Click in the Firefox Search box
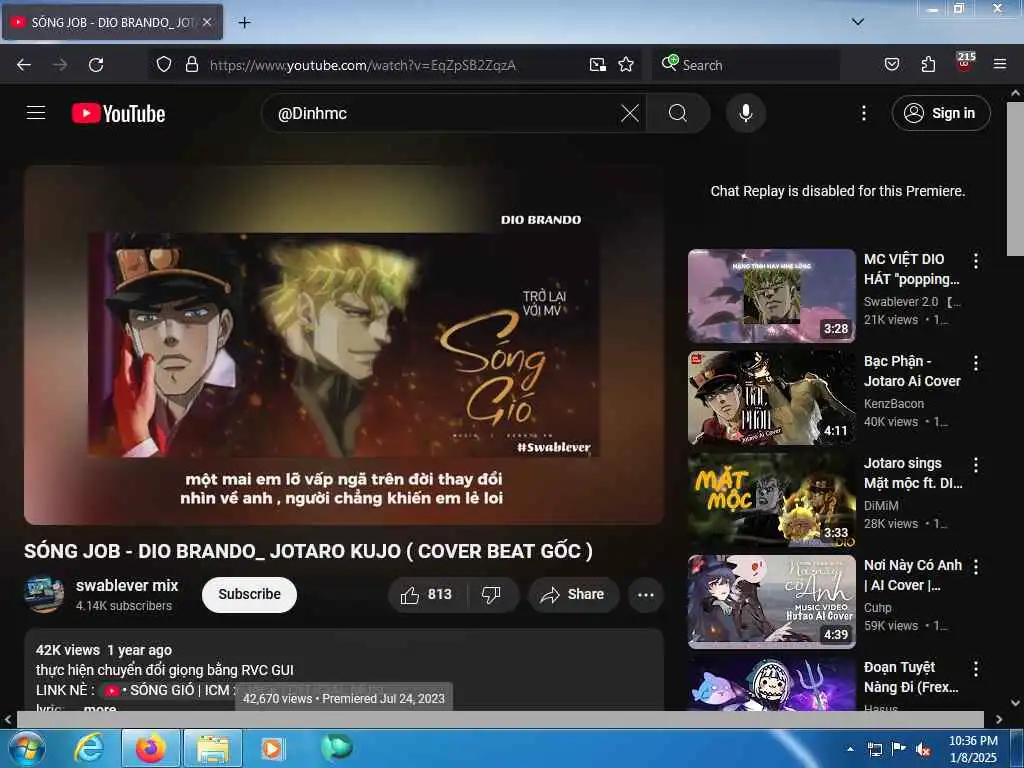The width and height of the screenshot is (1024, 768). coord(746,65)
